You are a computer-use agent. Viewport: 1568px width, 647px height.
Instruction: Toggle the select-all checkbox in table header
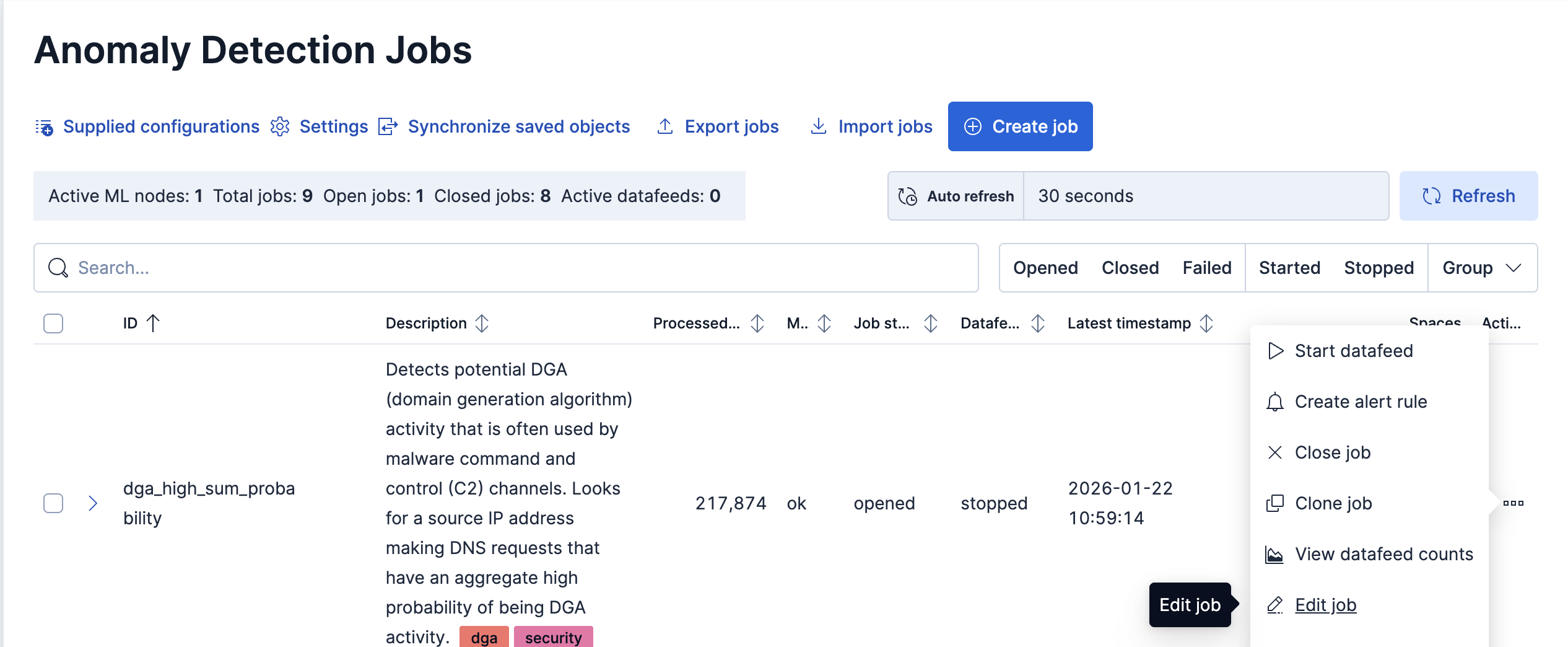point(53,323)
